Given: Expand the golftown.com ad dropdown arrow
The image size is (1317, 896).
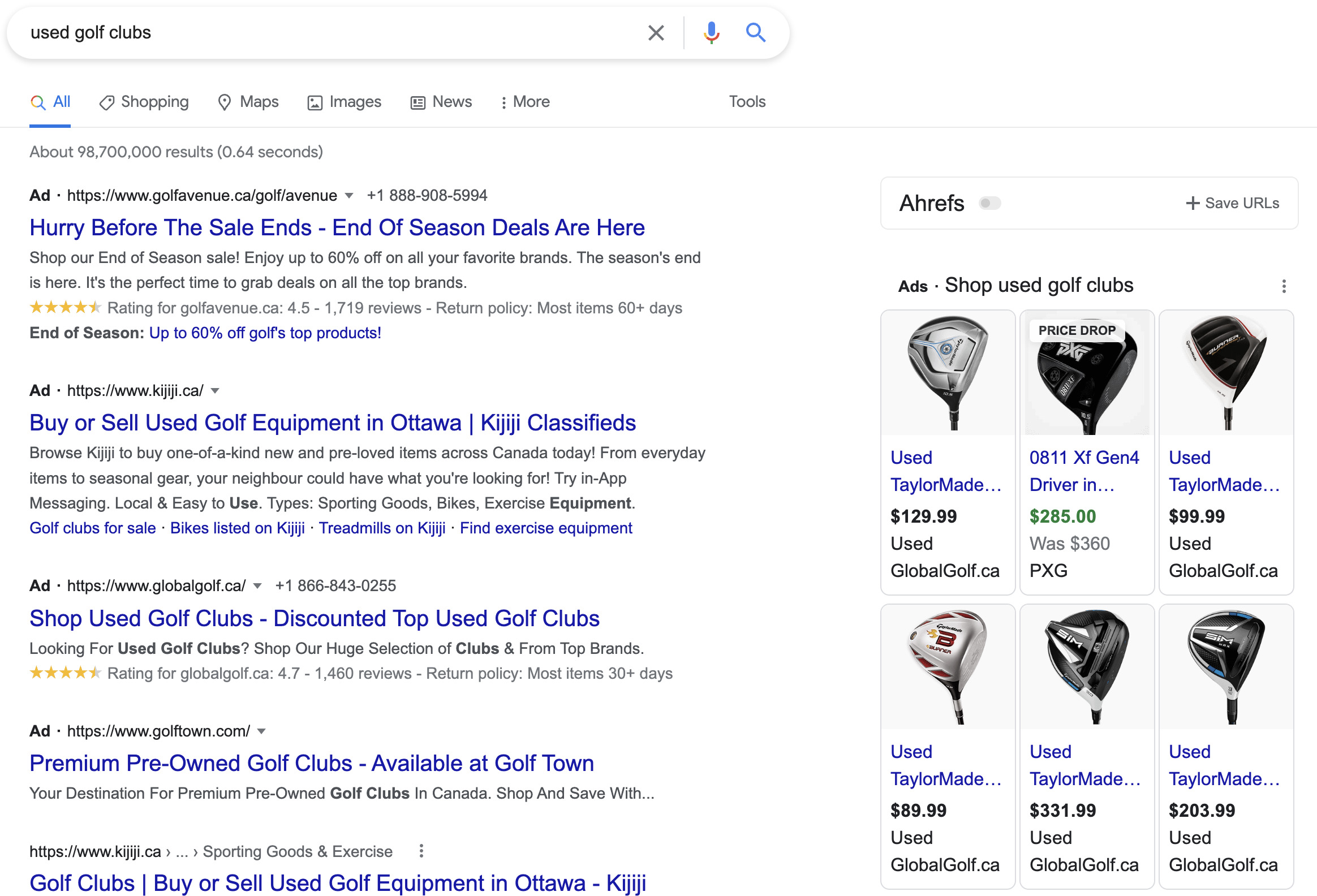Looking at the screenshot, I should (261, 731).
